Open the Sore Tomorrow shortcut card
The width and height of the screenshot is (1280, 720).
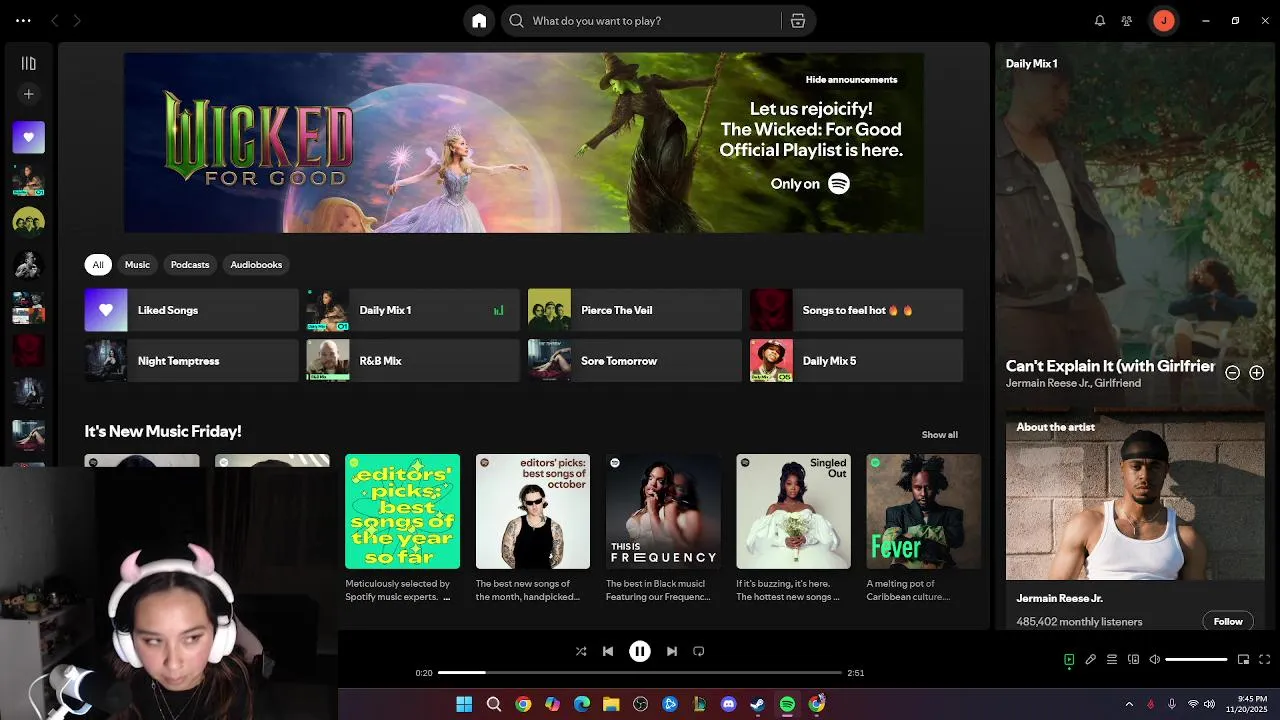635,361
